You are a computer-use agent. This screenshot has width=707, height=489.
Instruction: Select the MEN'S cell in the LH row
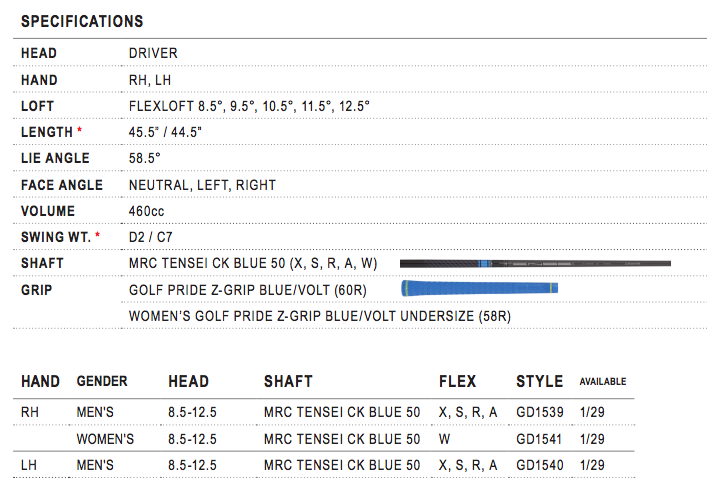pyautogui.click(x=95, y=465)
